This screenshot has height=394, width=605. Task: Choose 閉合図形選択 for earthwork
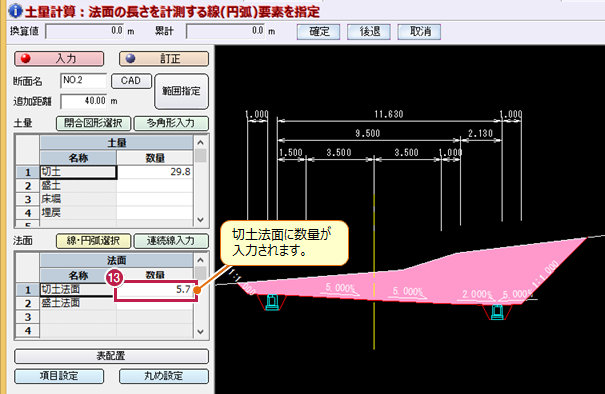click(93, 123)
